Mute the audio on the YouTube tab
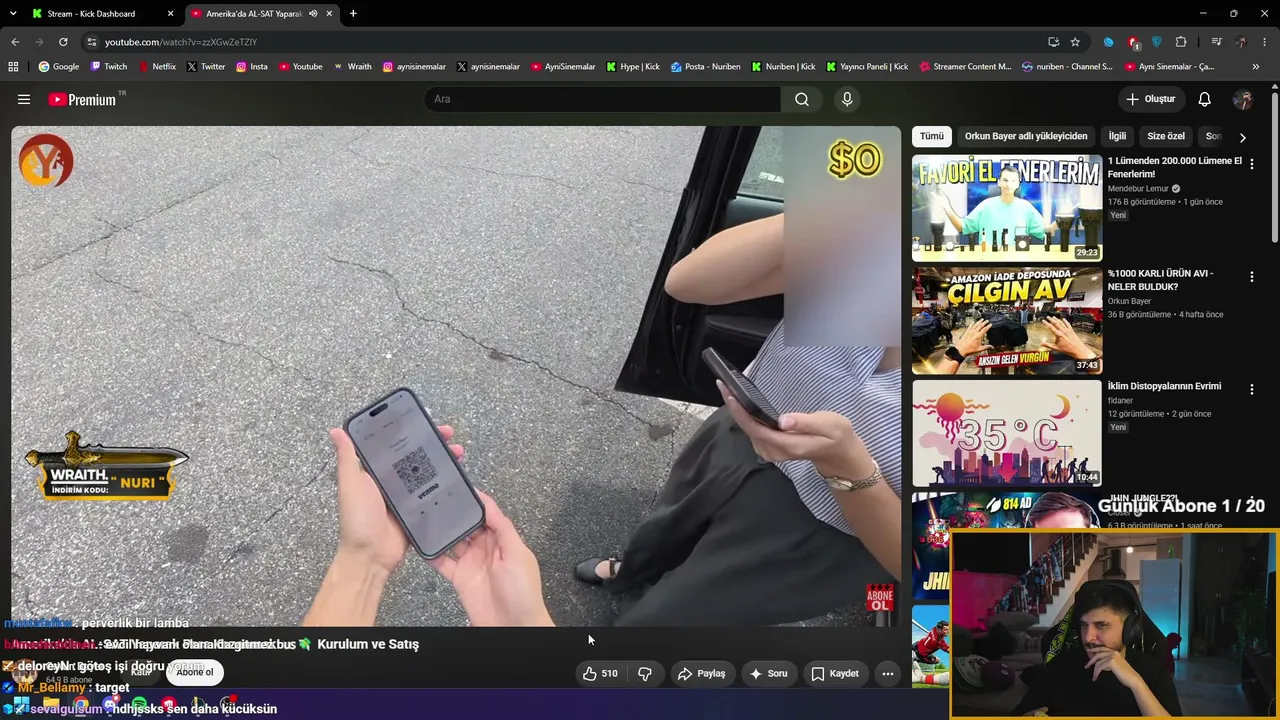This screenshot has height=720, width=1280. (x=313, y=14)
